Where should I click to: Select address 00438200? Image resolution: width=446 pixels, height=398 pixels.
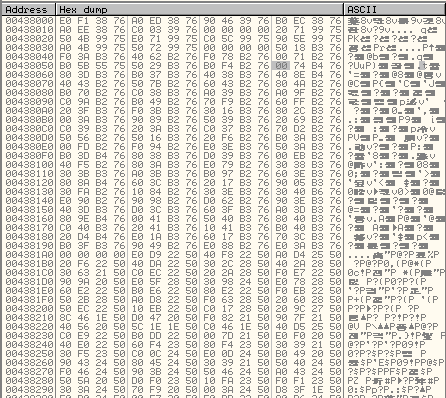pyautogui.click(x=29, y=309)
